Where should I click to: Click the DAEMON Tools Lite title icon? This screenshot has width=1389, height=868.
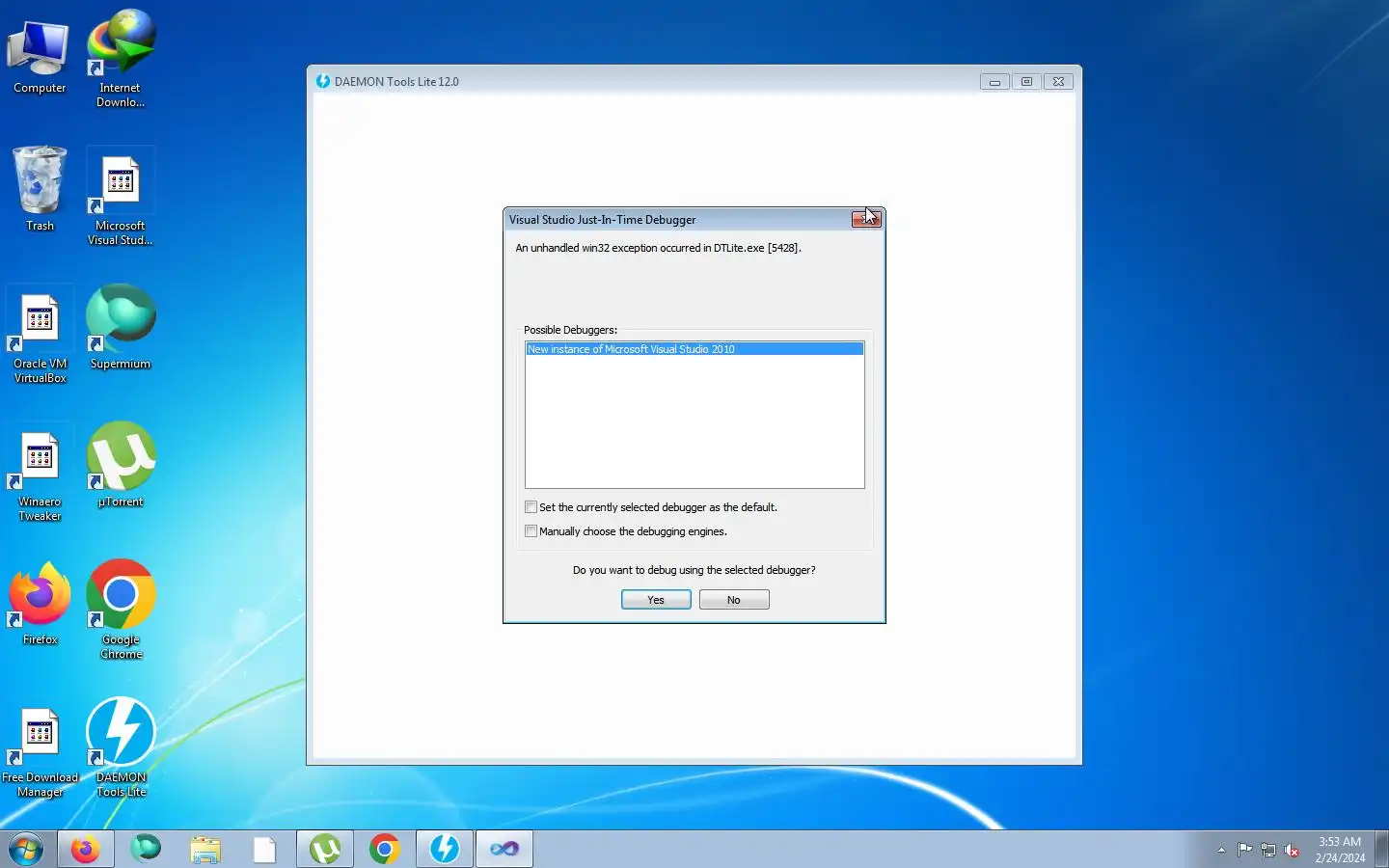[x=323, y=82]
